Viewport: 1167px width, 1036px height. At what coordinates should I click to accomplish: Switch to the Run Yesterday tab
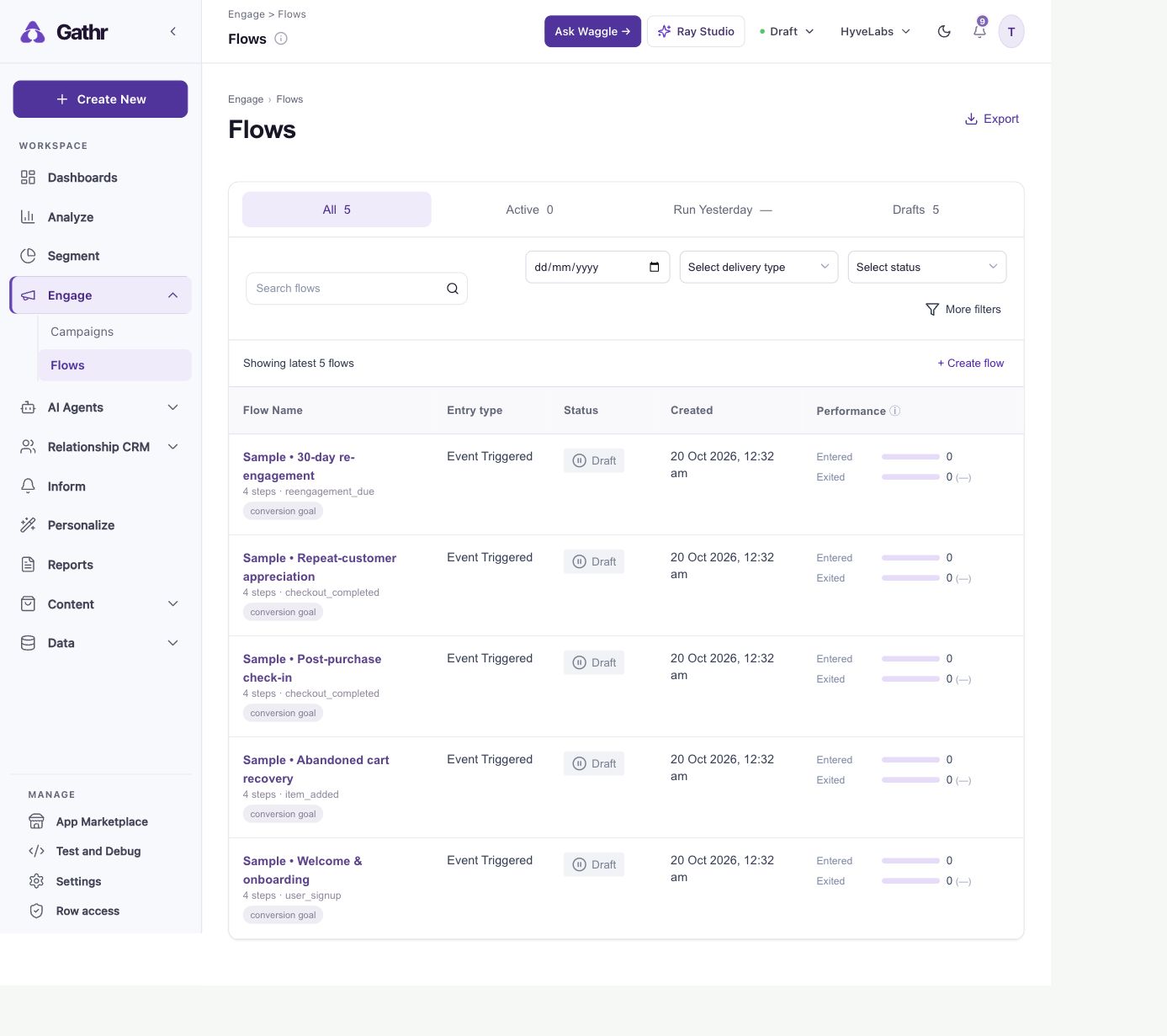tap(723, 210)
